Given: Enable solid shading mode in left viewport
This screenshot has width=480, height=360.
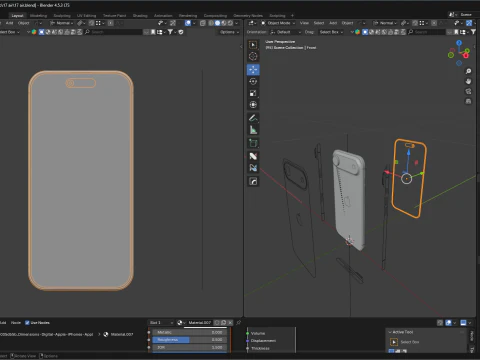Looking at the screenshot, I should (x=218, y=23).
